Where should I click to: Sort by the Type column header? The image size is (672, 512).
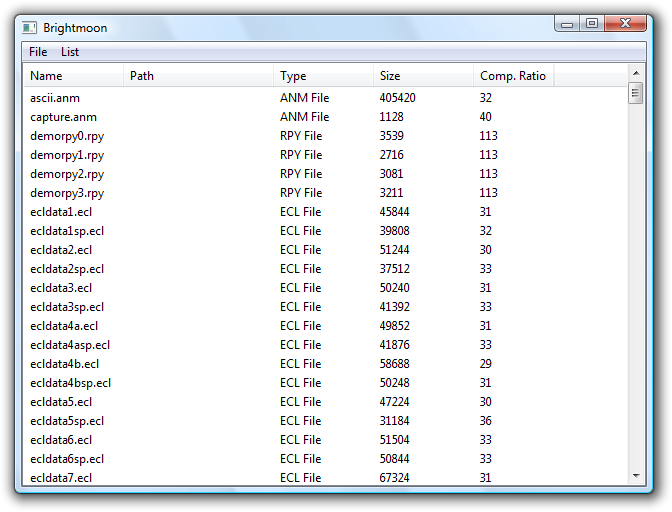point(324,76)
